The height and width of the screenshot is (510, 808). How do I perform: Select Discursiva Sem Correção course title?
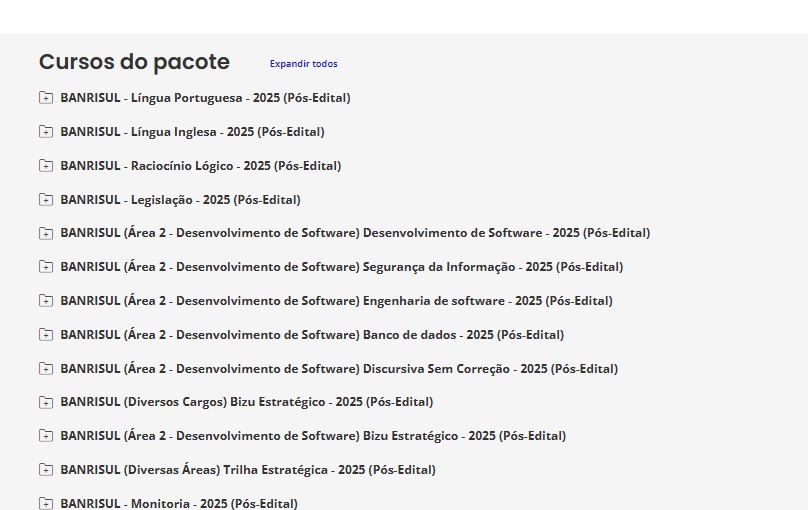coord(339,369)
